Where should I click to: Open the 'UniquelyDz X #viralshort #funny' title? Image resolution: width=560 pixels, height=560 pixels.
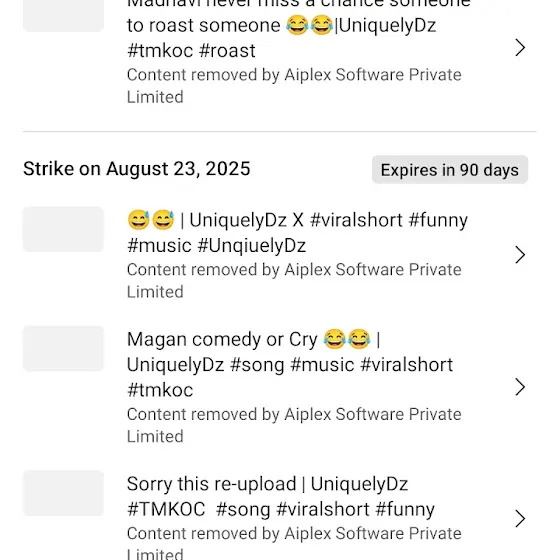pos(297,233)
